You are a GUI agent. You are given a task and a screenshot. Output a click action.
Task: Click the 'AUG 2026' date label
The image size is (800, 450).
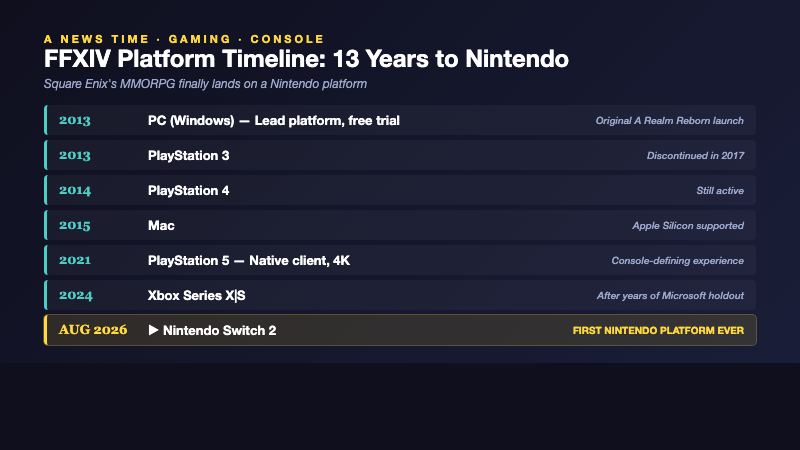tap(93, 330)
